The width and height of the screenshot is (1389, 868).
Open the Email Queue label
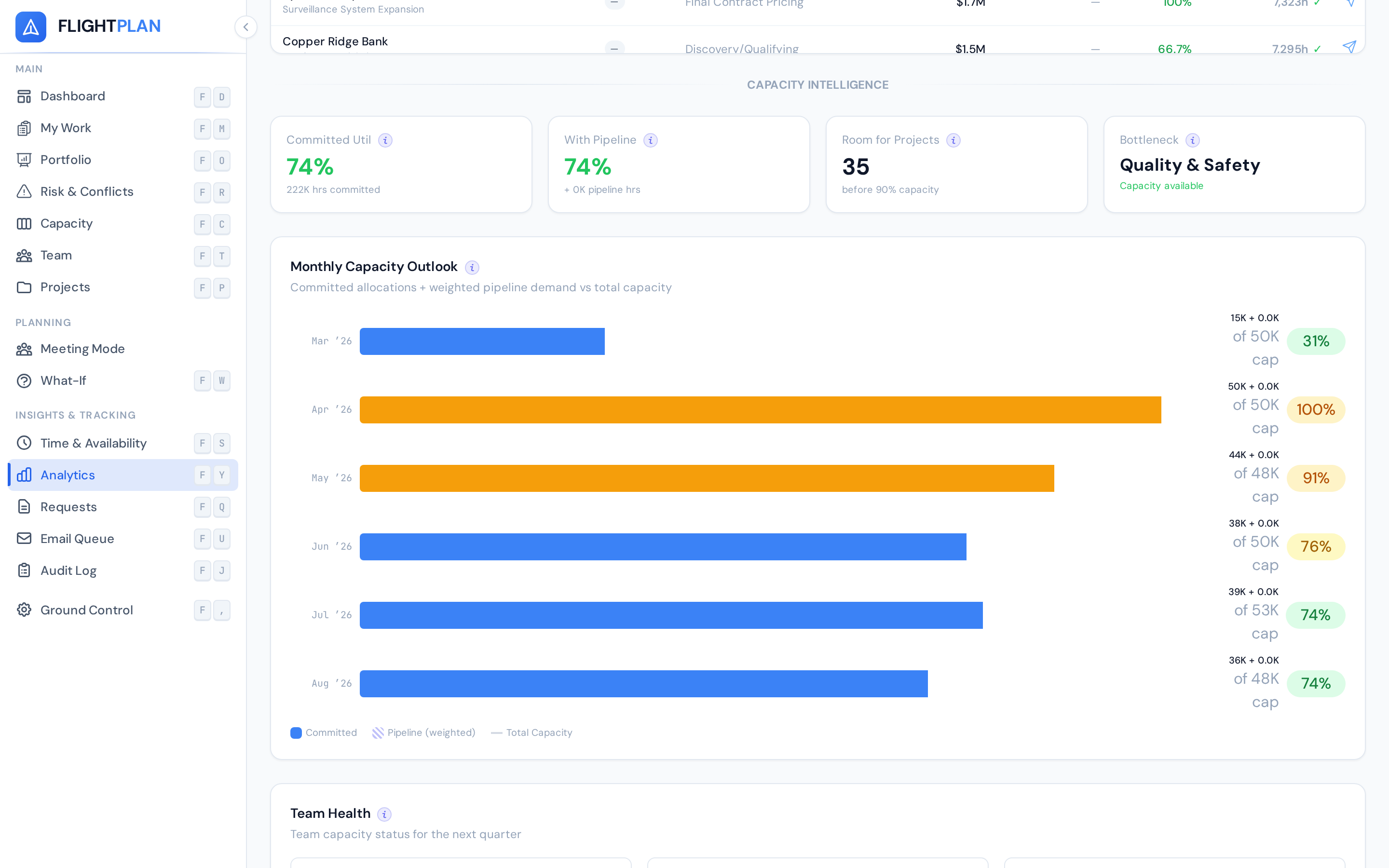(78, 539)
